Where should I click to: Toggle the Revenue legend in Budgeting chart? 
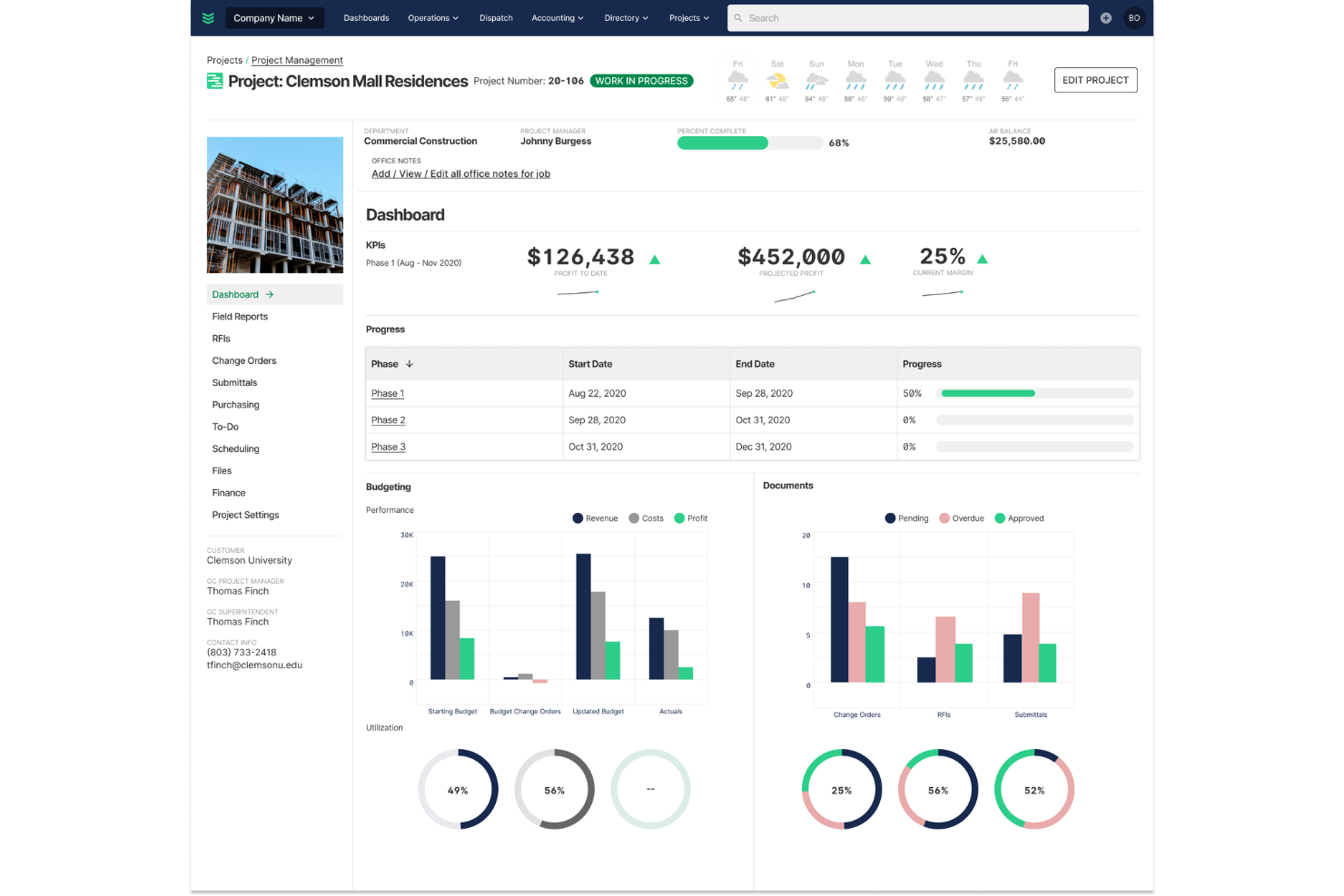click(x=595, y=518)
